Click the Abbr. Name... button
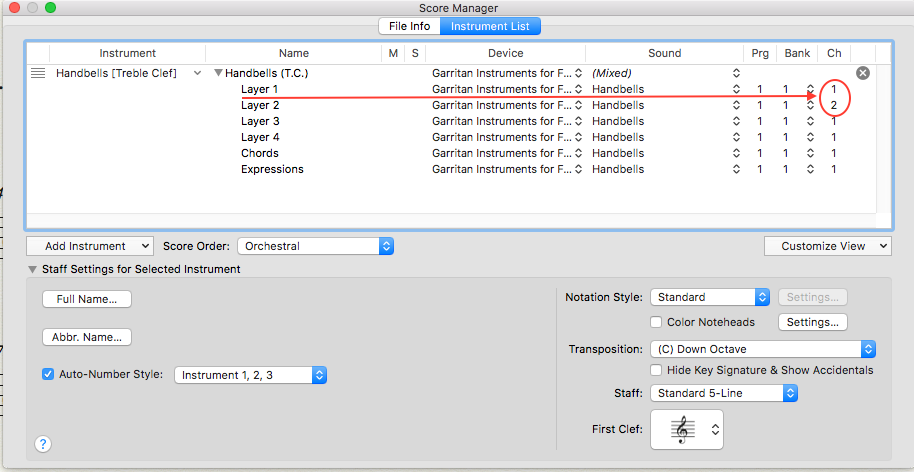Image resolution: width=914 pixels, height=472 pixels. coord(87,337)
